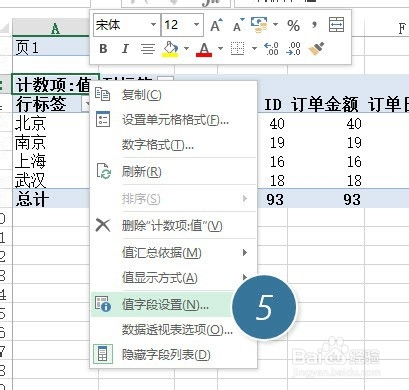Toggle italic in the mini toolbar

(x=125, y=49)
